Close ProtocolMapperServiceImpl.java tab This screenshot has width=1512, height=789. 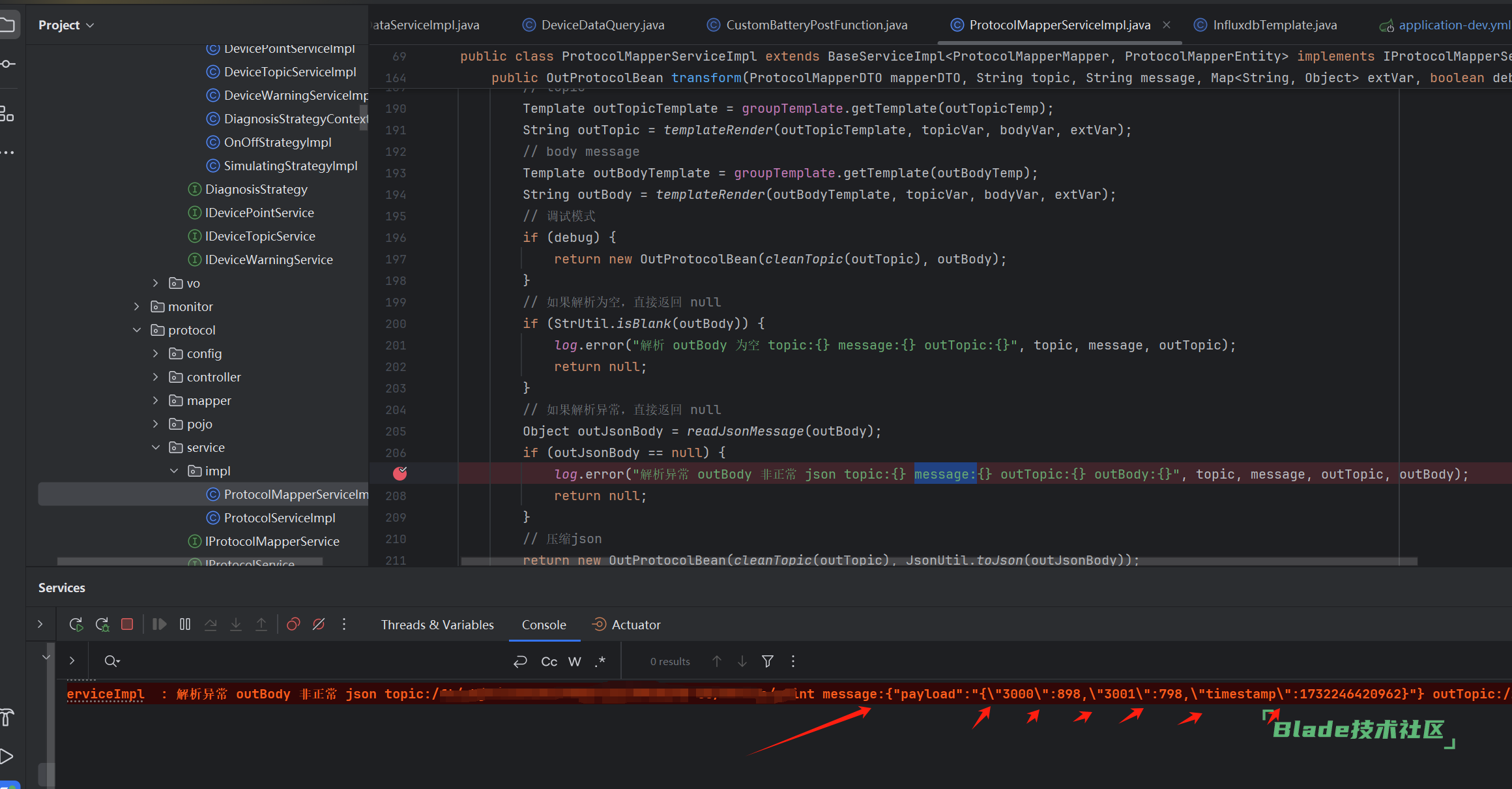1167,25
